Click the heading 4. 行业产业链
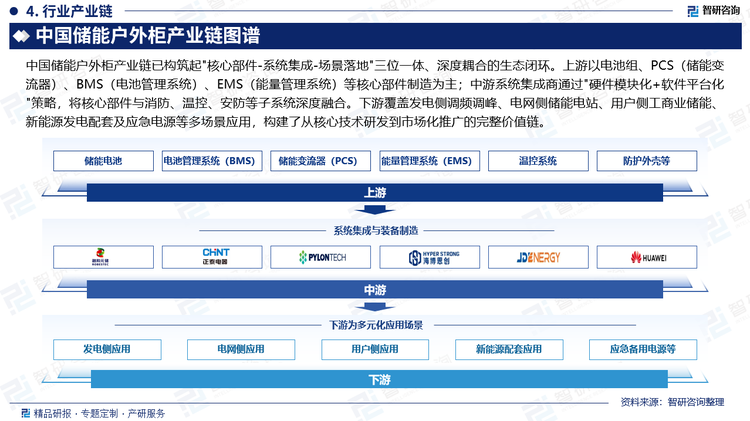The height and width of the screenshot is (421, 750). (x=69, y=11)
